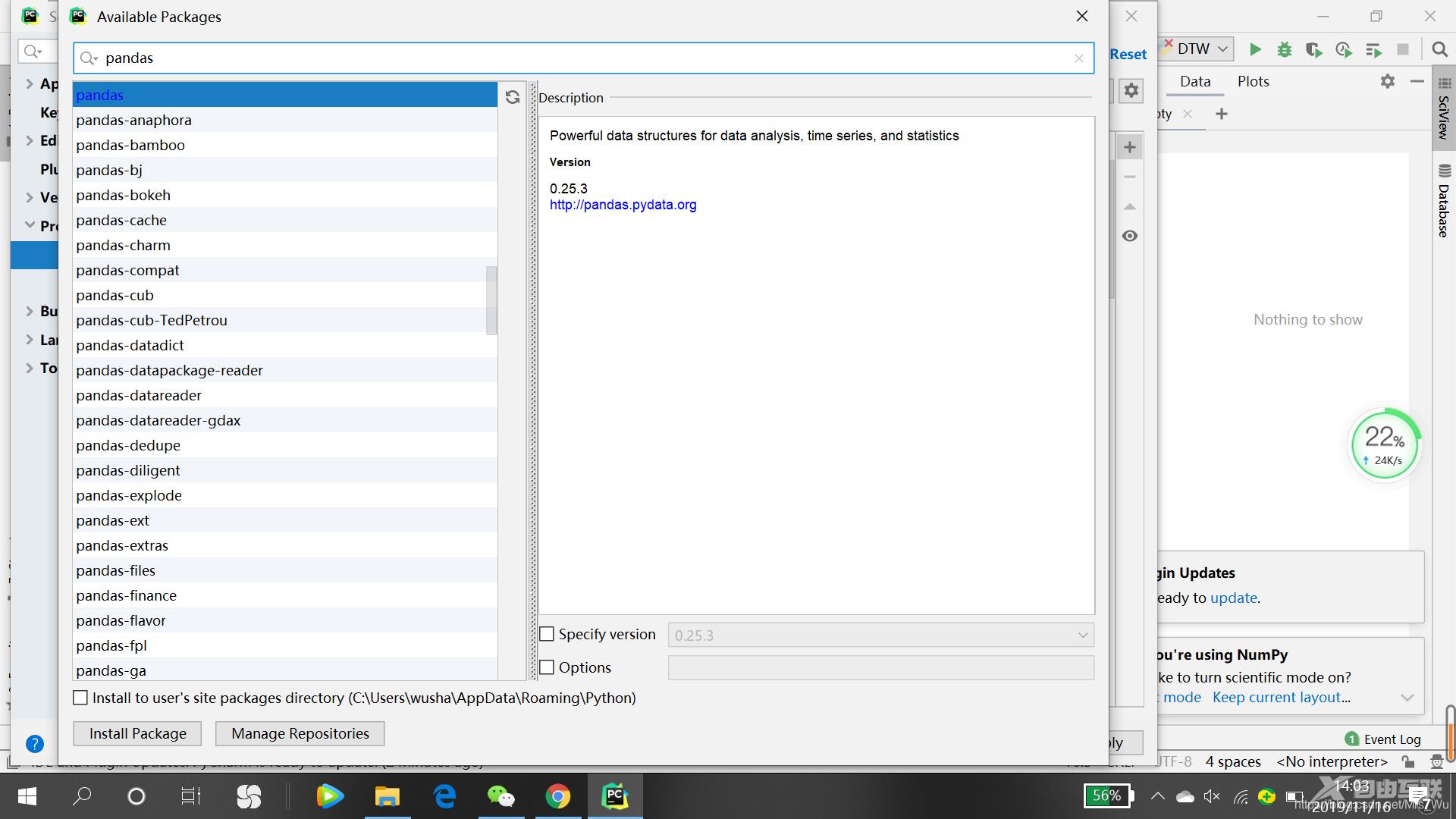This screenshot has width=1456, height=819.
Task: Refresh the available packages list
Action: coord(513,97)
